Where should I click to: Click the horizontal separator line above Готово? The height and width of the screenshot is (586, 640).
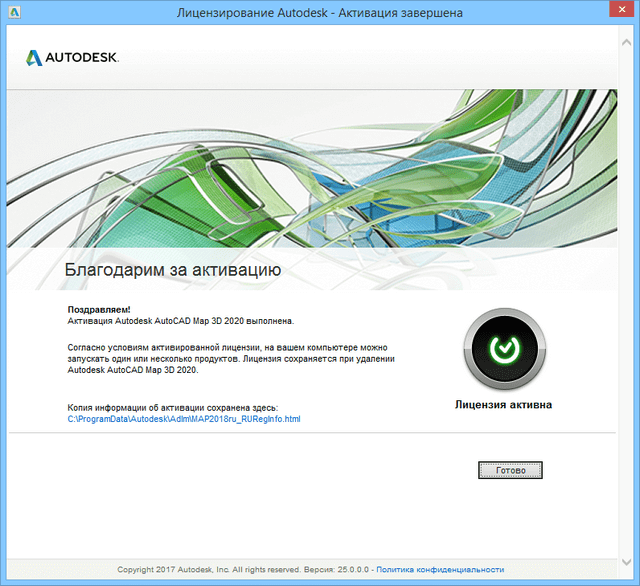(x=320, y=434)
